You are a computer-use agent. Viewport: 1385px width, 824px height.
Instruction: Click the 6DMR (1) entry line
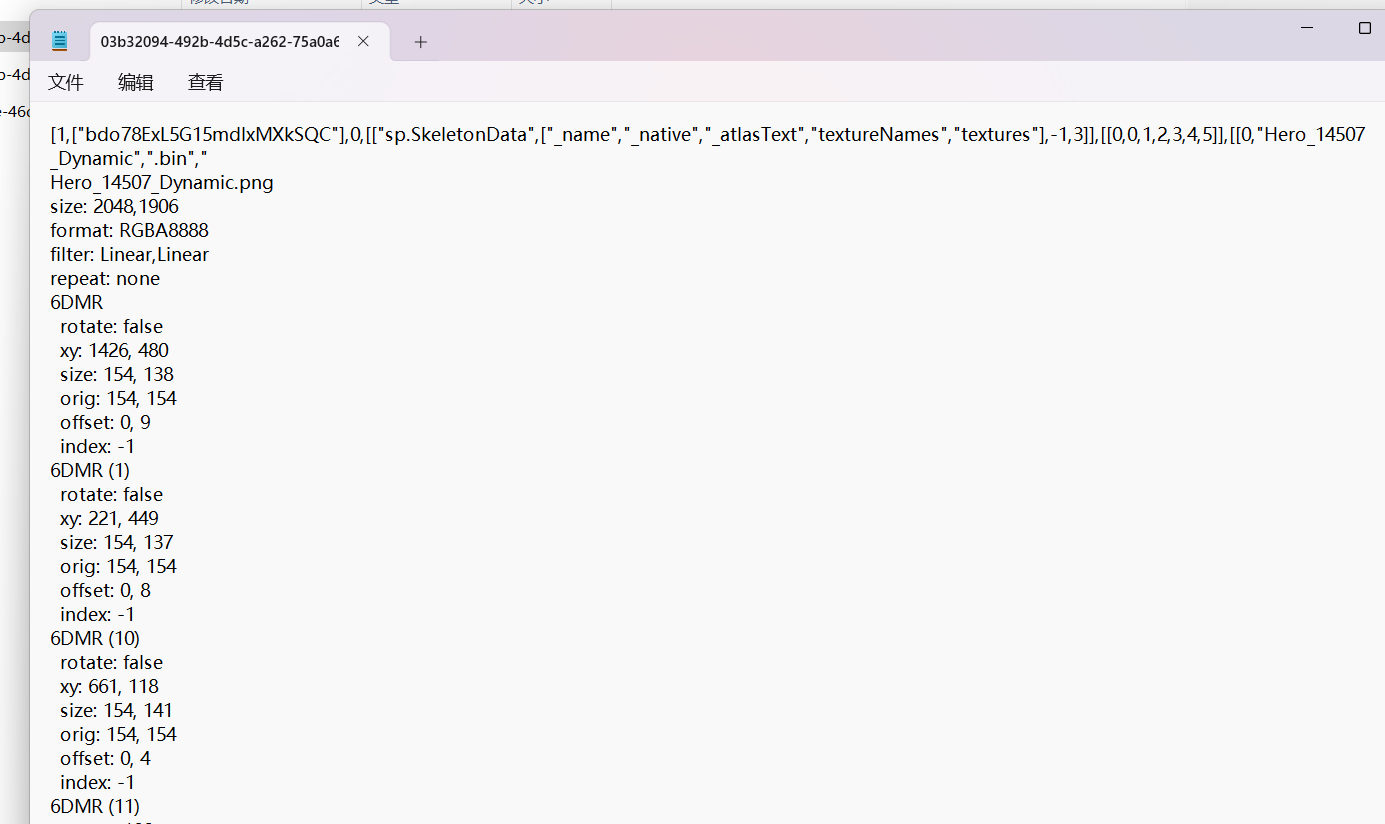(x=90, y=470)
